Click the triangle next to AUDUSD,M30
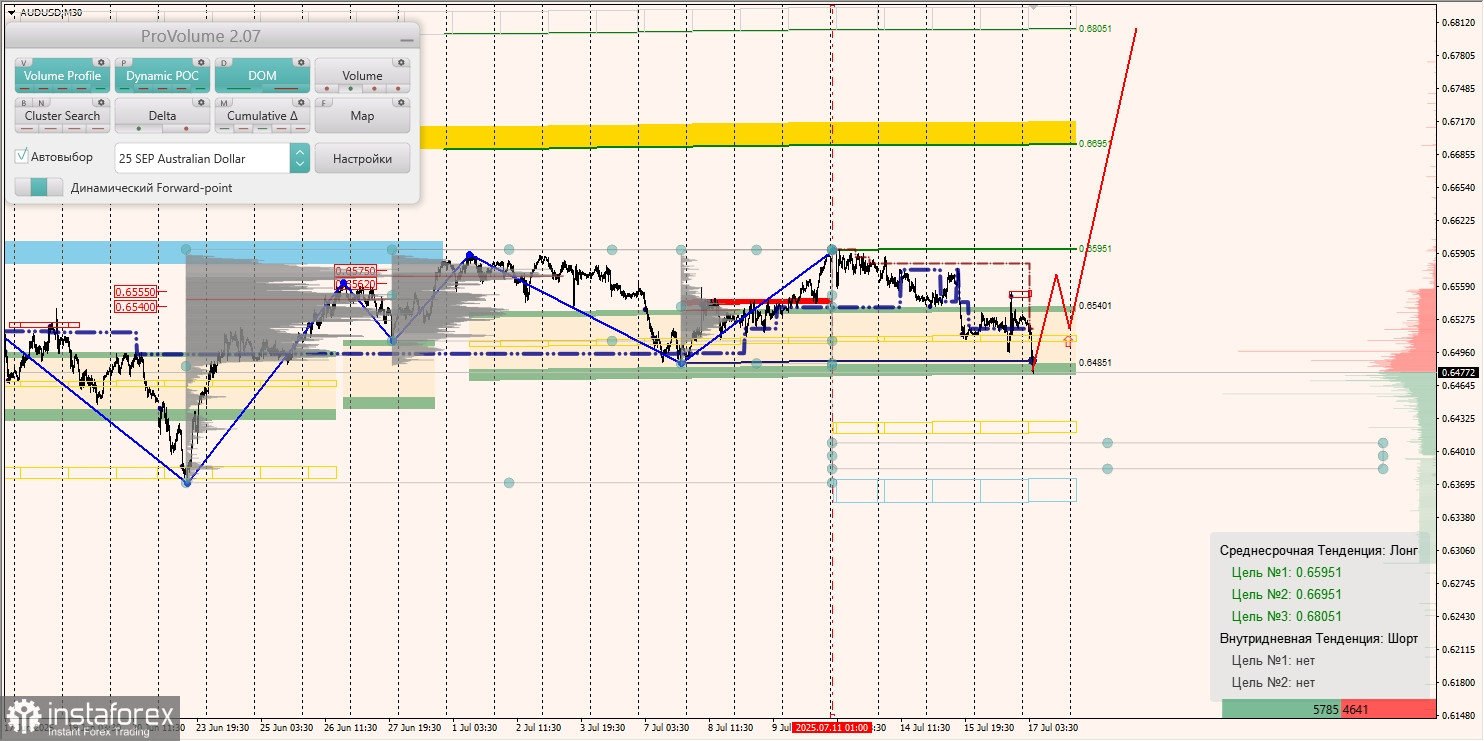 (x=11, y=12)
